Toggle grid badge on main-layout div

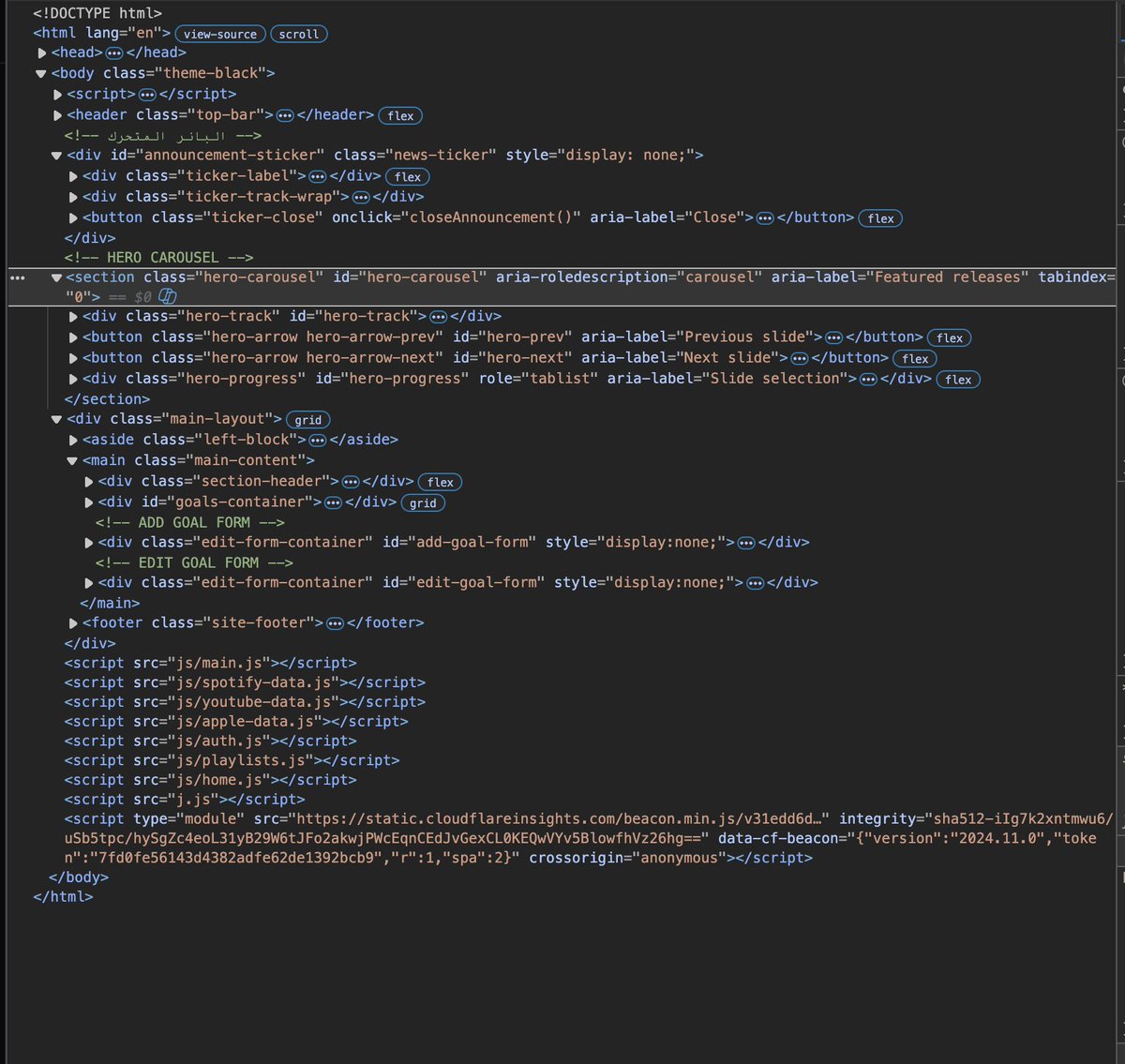[308, 420]
